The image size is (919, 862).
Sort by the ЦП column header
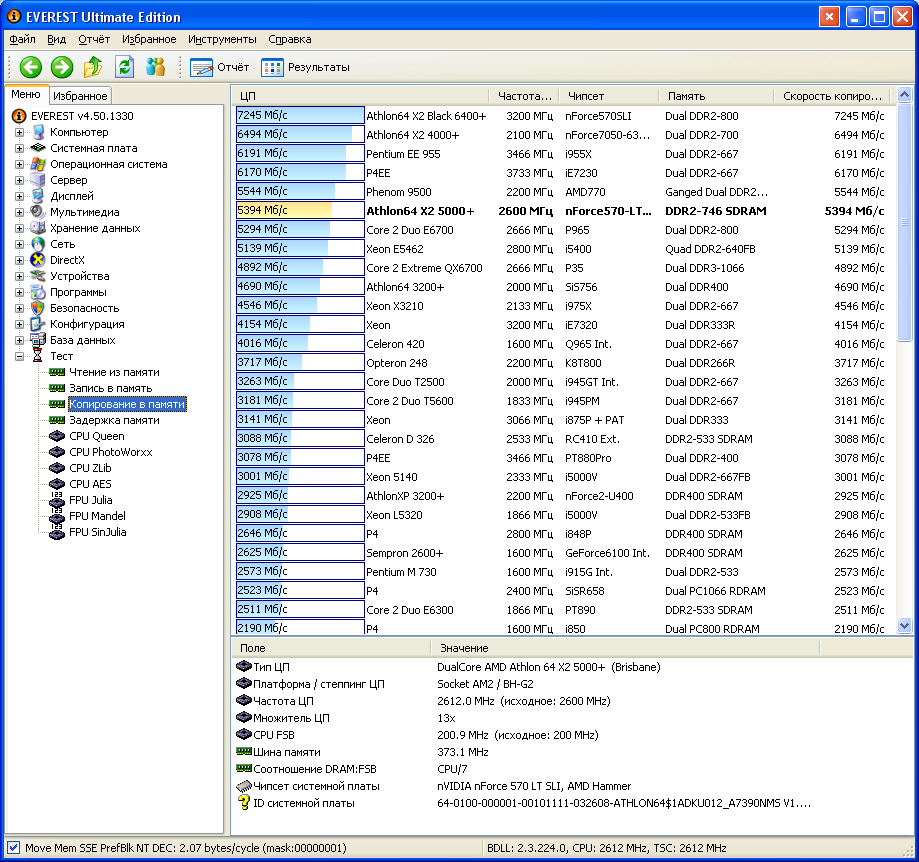click(361, 96)
